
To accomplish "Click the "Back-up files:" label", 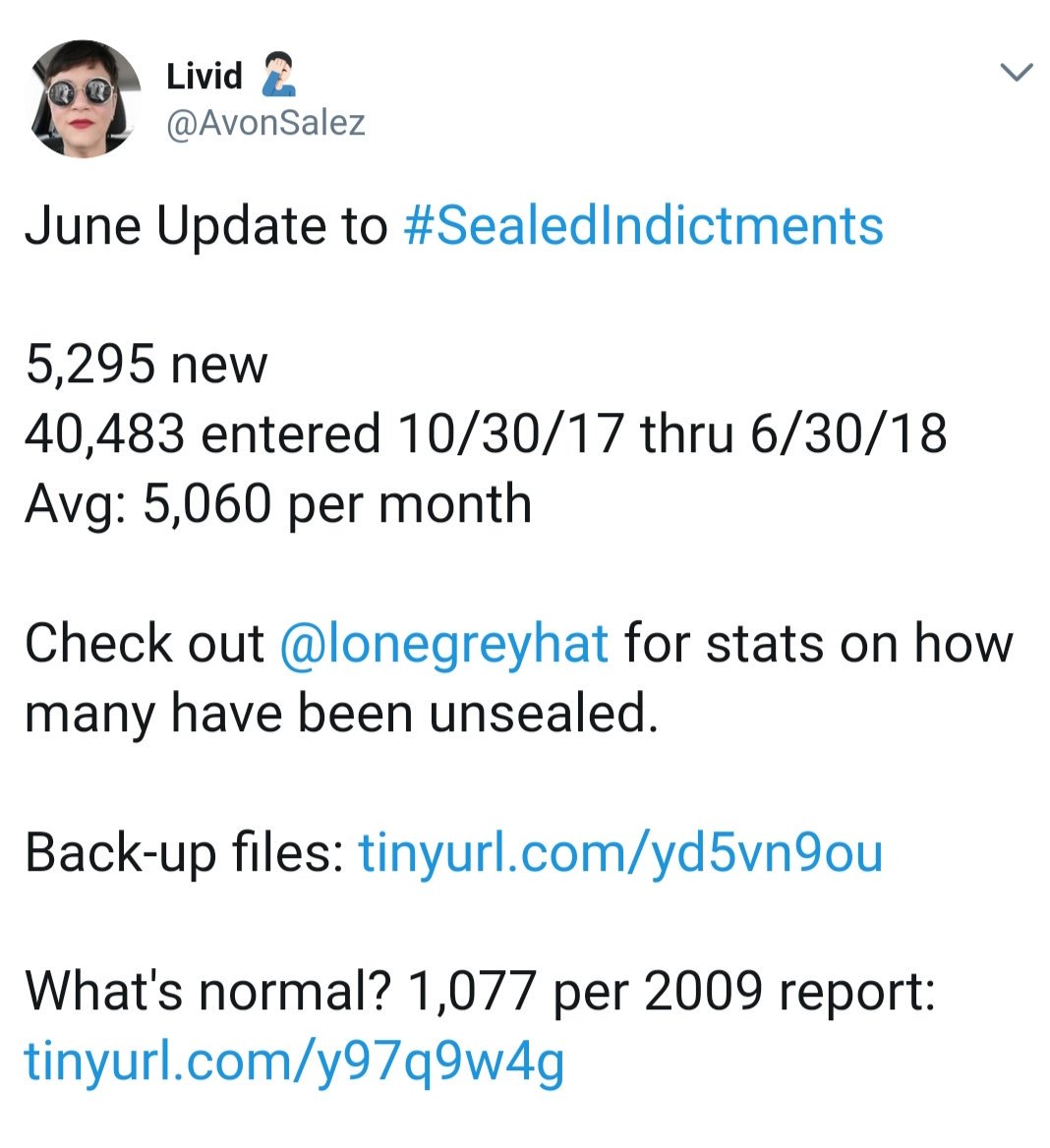I will [x=184, y=852].
